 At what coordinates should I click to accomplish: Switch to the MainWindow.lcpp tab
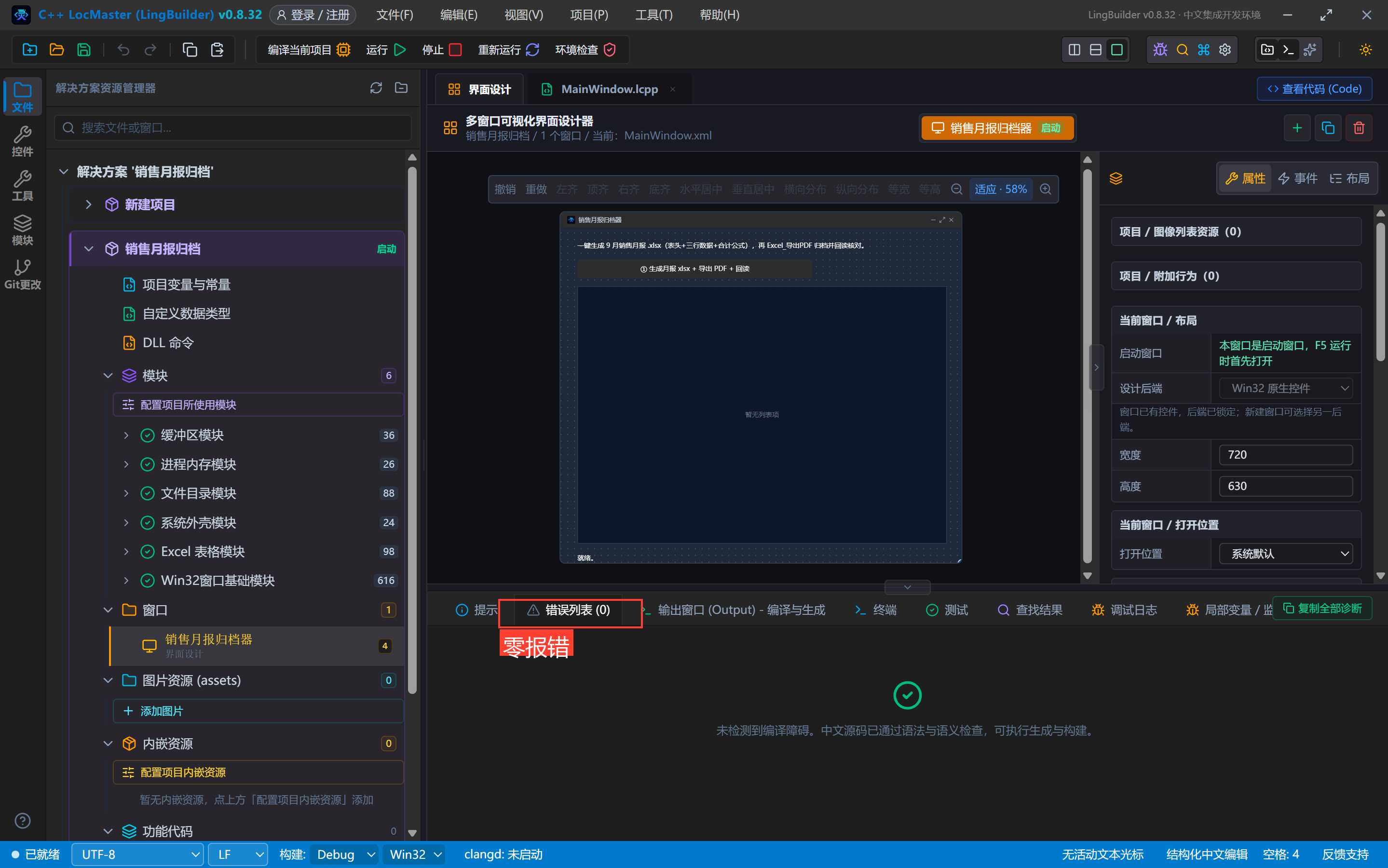point(609,89)
